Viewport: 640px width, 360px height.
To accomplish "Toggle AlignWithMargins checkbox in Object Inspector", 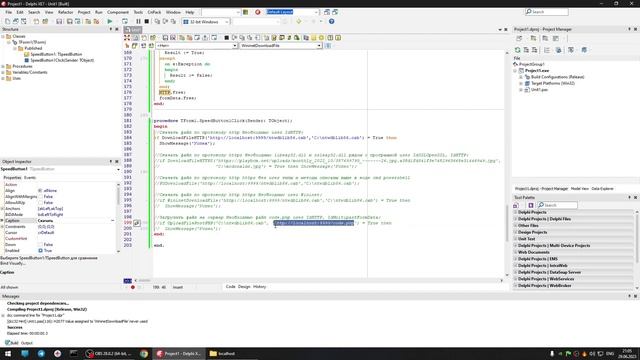I will click(40, 197).
